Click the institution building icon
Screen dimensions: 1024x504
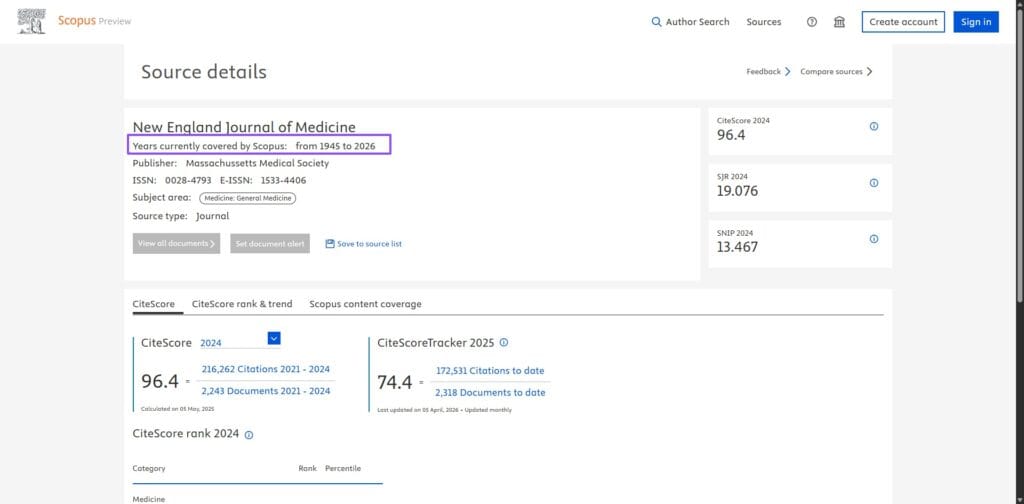(839, 22)
